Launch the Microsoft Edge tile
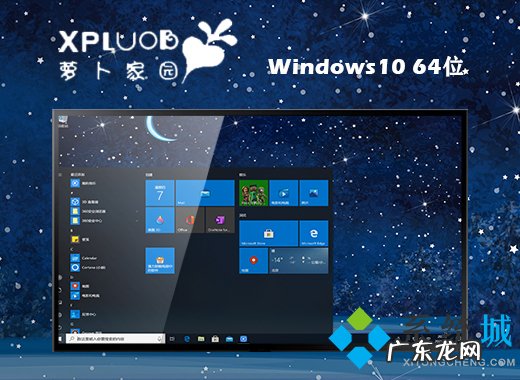 click(x=314, y=233)
